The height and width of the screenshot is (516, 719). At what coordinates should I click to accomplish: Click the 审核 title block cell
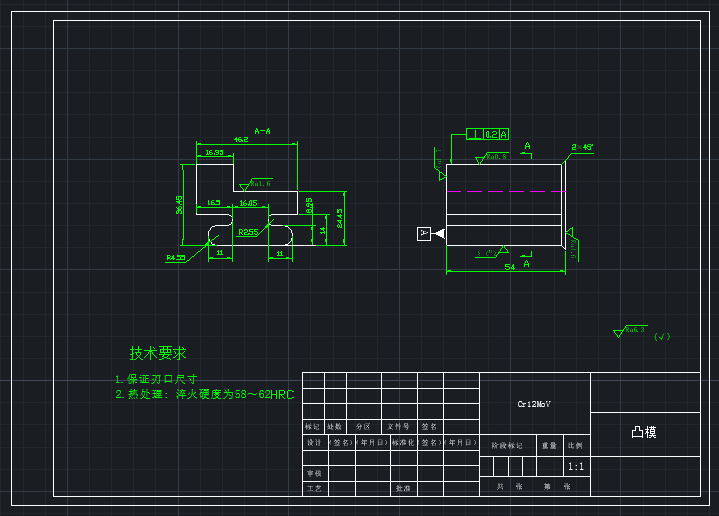pyautogui.click(x=314, y=473)
